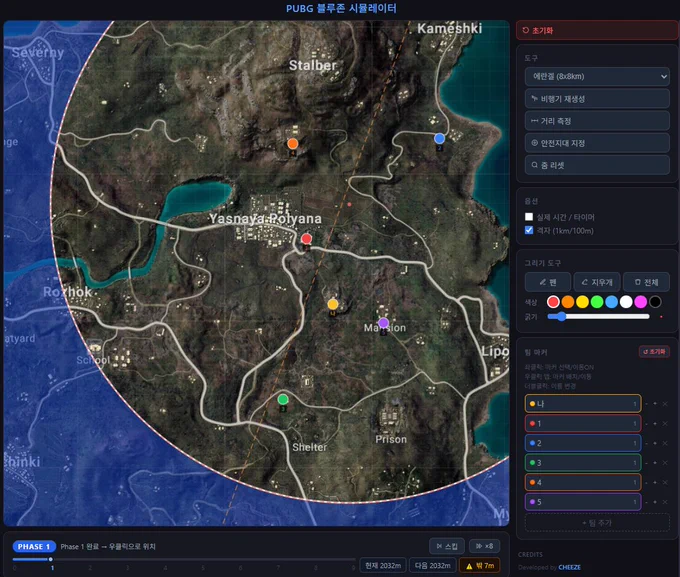Click the 굵기 thickness slider handle
Viewport: 680px width, 577px height.
pos(561,316)
